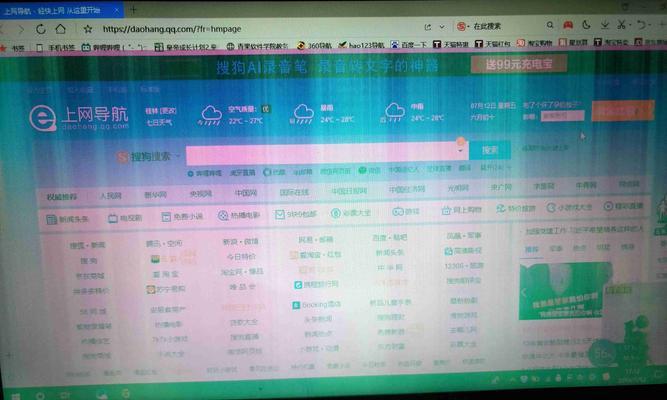Toggle night mode moon icon
This screenshot has width=667, height=400.
[x=586, y=25]
